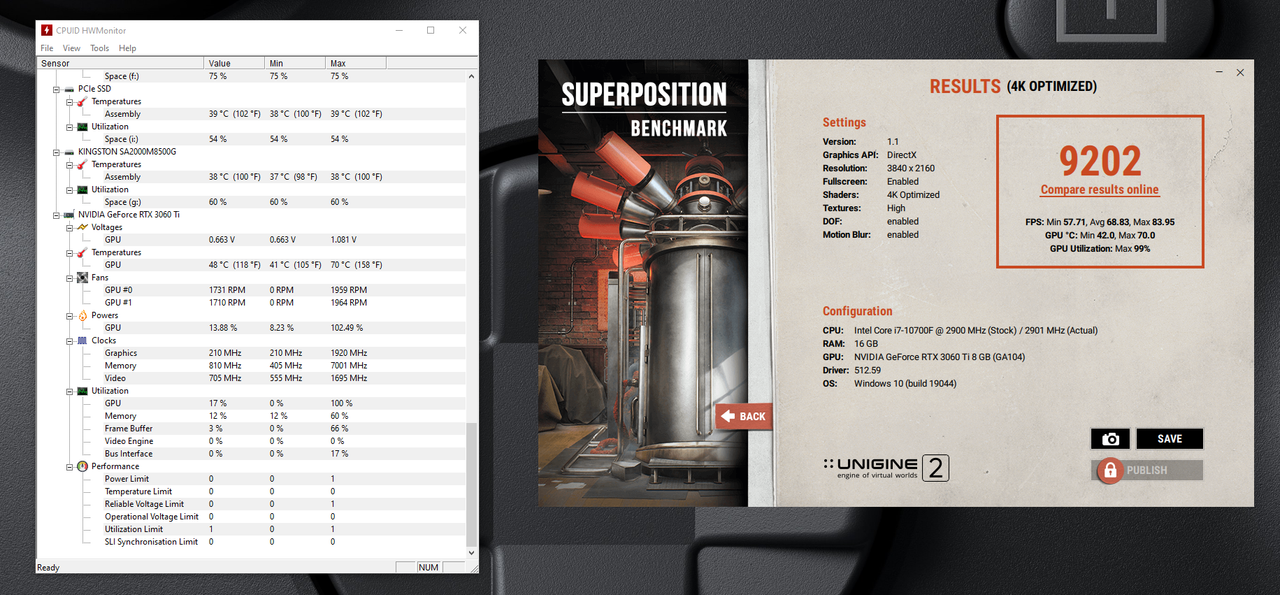
Task: Go back with the BACK button
Action: [x=744, y=416]
